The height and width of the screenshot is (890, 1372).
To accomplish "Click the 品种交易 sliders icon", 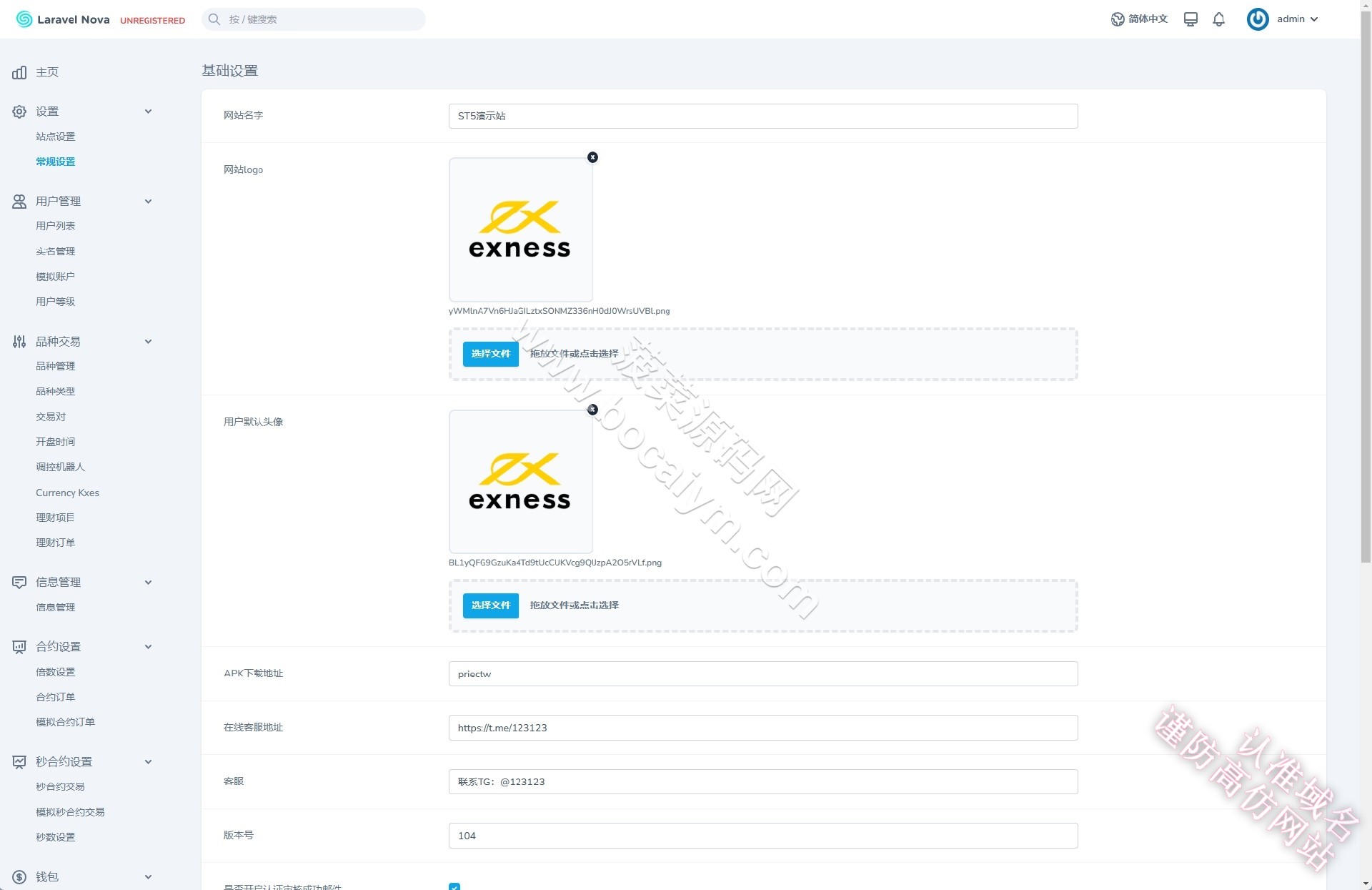I will (x=19, y=342).
